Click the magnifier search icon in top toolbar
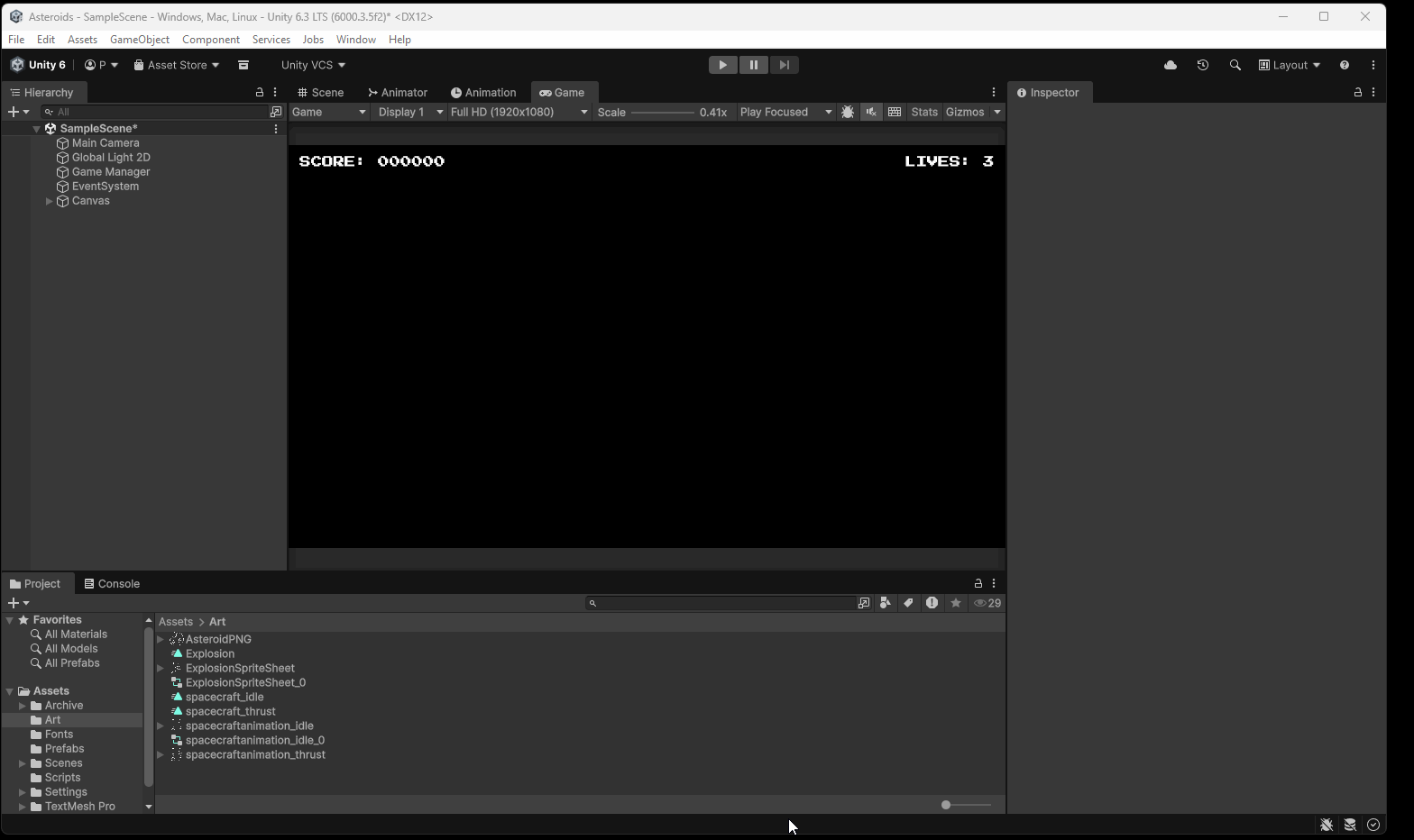 tap(1235, 65)
